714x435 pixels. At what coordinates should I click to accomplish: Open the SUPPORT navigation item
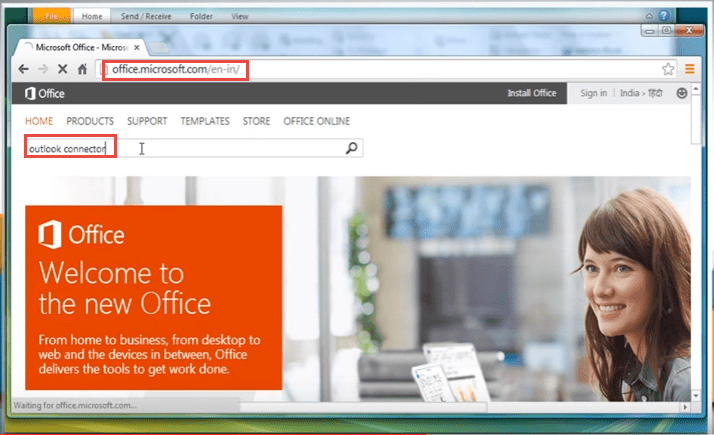[147, 121]
